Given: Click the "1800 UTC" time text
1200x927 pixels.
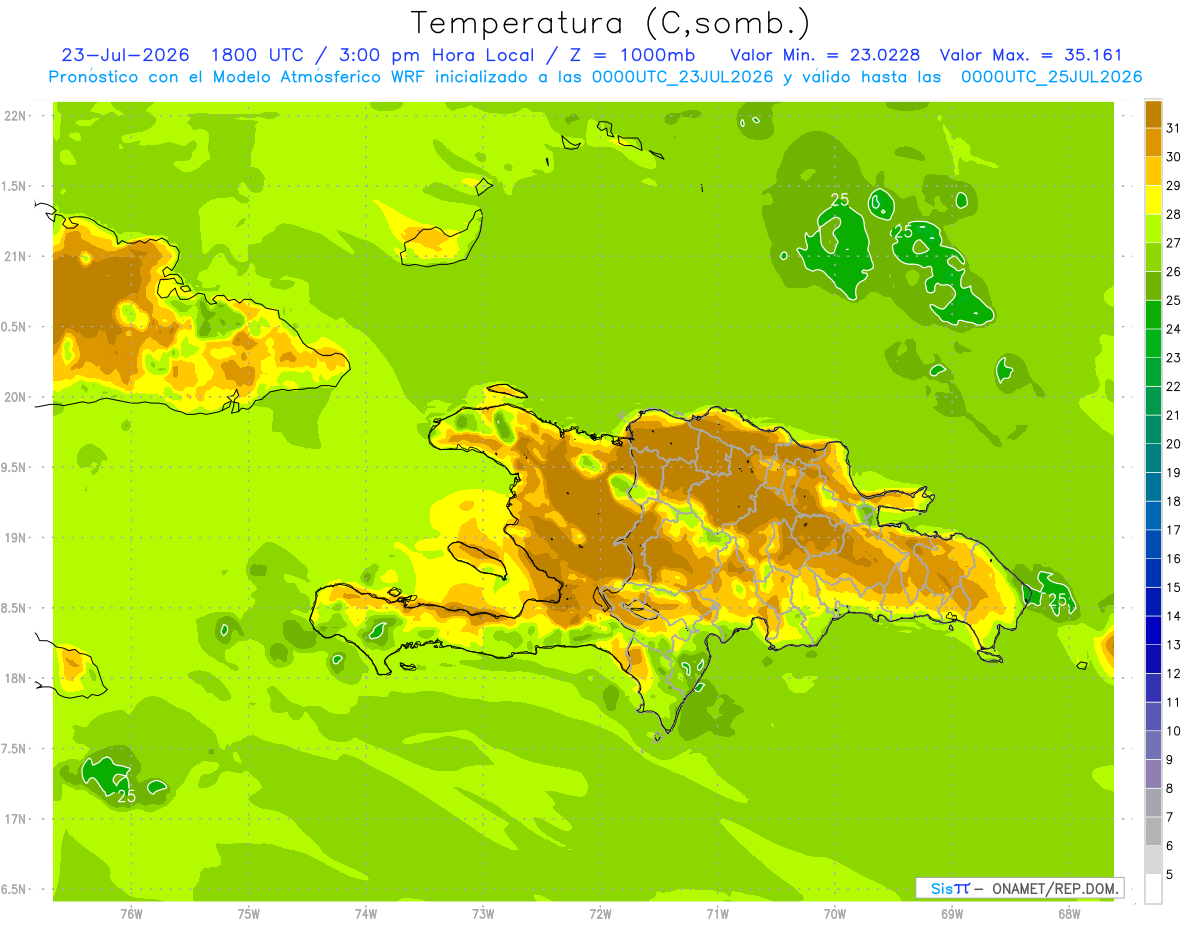Looking at the screenshot, I should (258, 55).
